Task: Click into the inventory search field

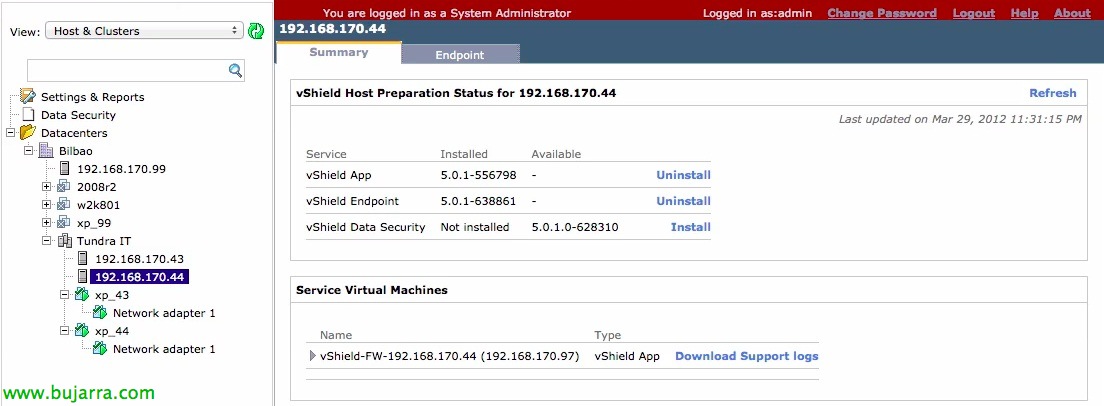Action: click(128, 70)
